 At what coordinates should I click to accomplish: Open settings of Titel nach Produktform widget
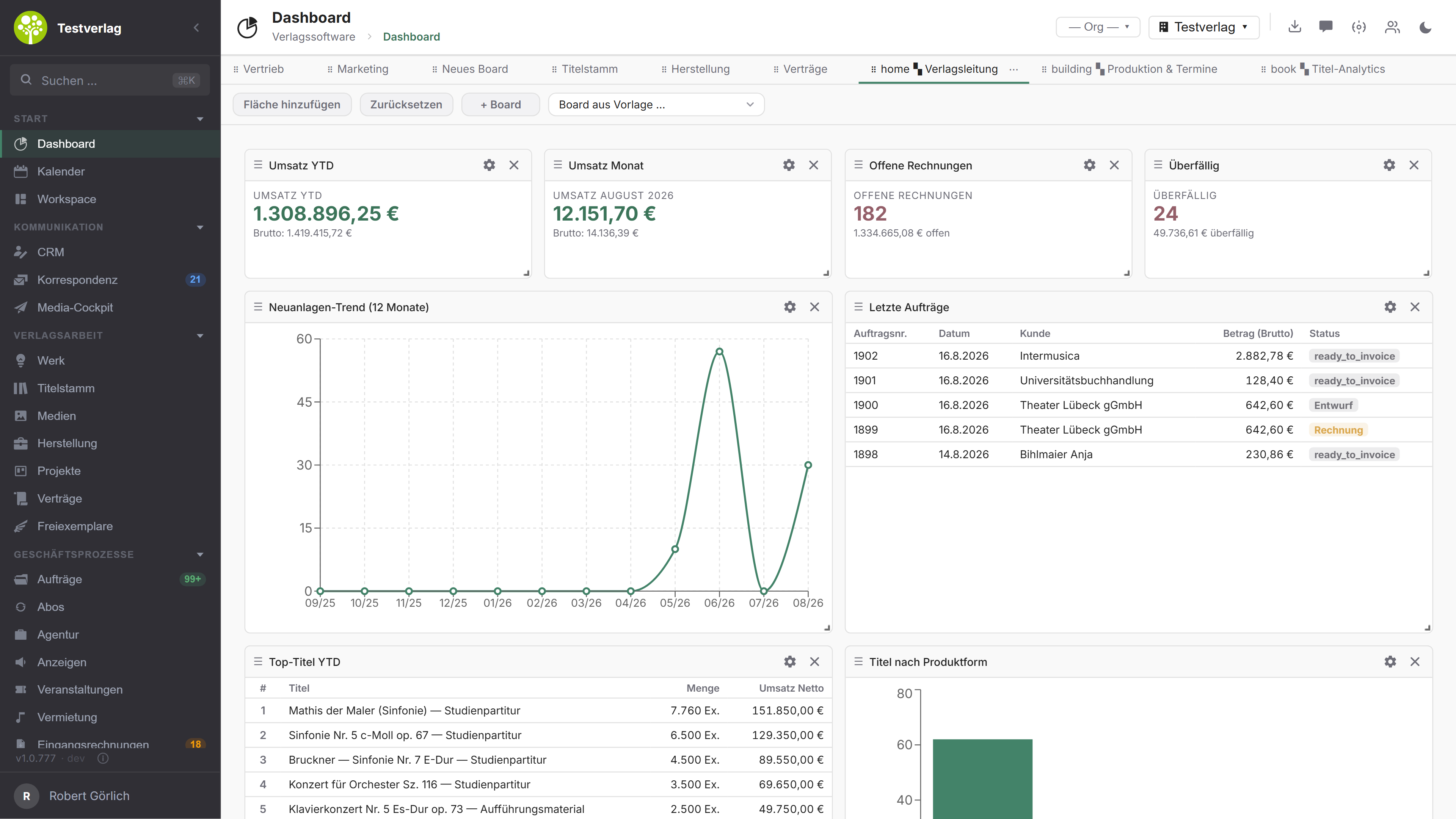click(x=1390, y=661)
